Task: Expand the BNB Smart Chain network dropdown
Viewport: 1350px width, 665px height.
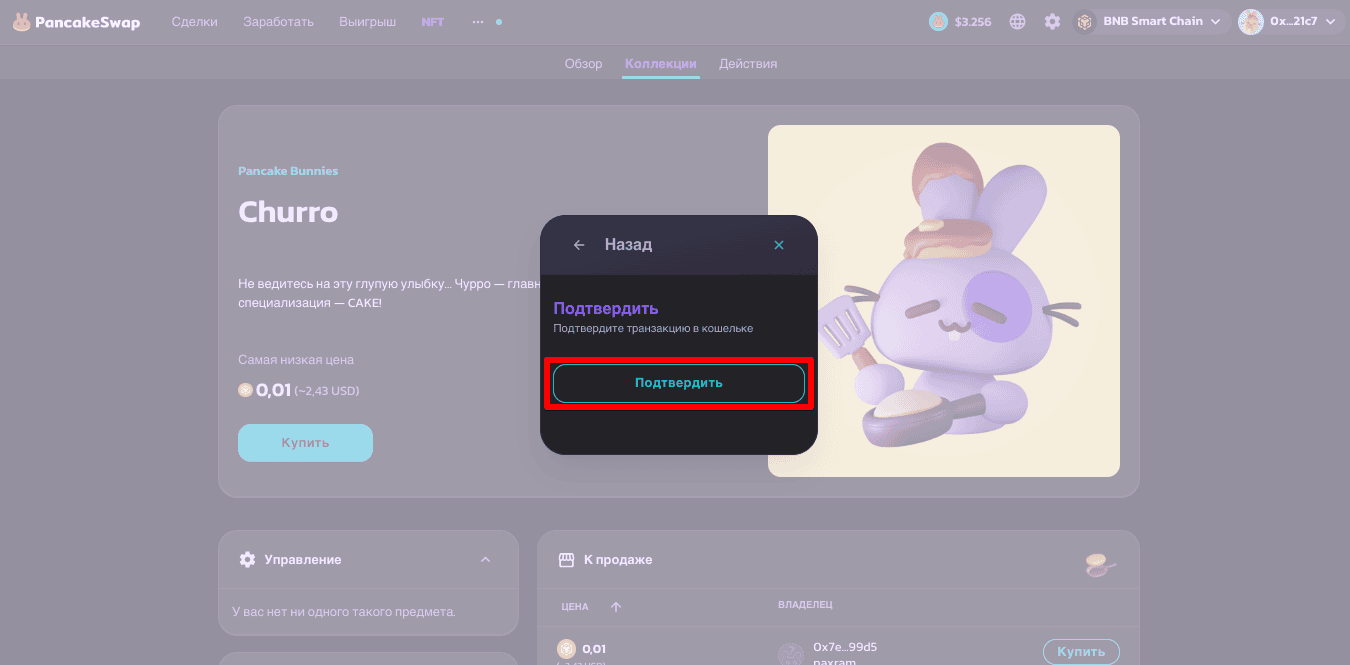Action: click(1152, 21)
